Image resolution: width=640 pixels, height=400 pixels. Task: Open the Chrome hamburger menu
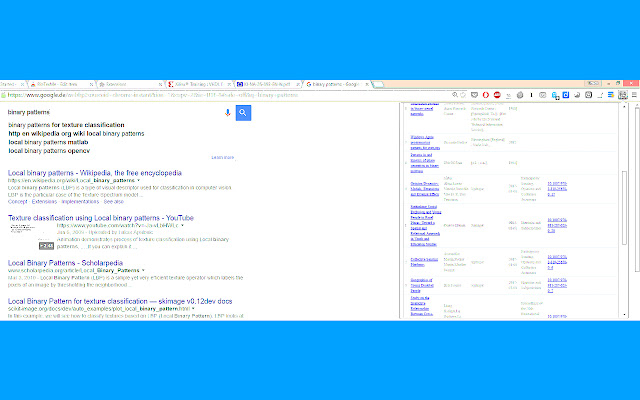click(x=634, y=95)
